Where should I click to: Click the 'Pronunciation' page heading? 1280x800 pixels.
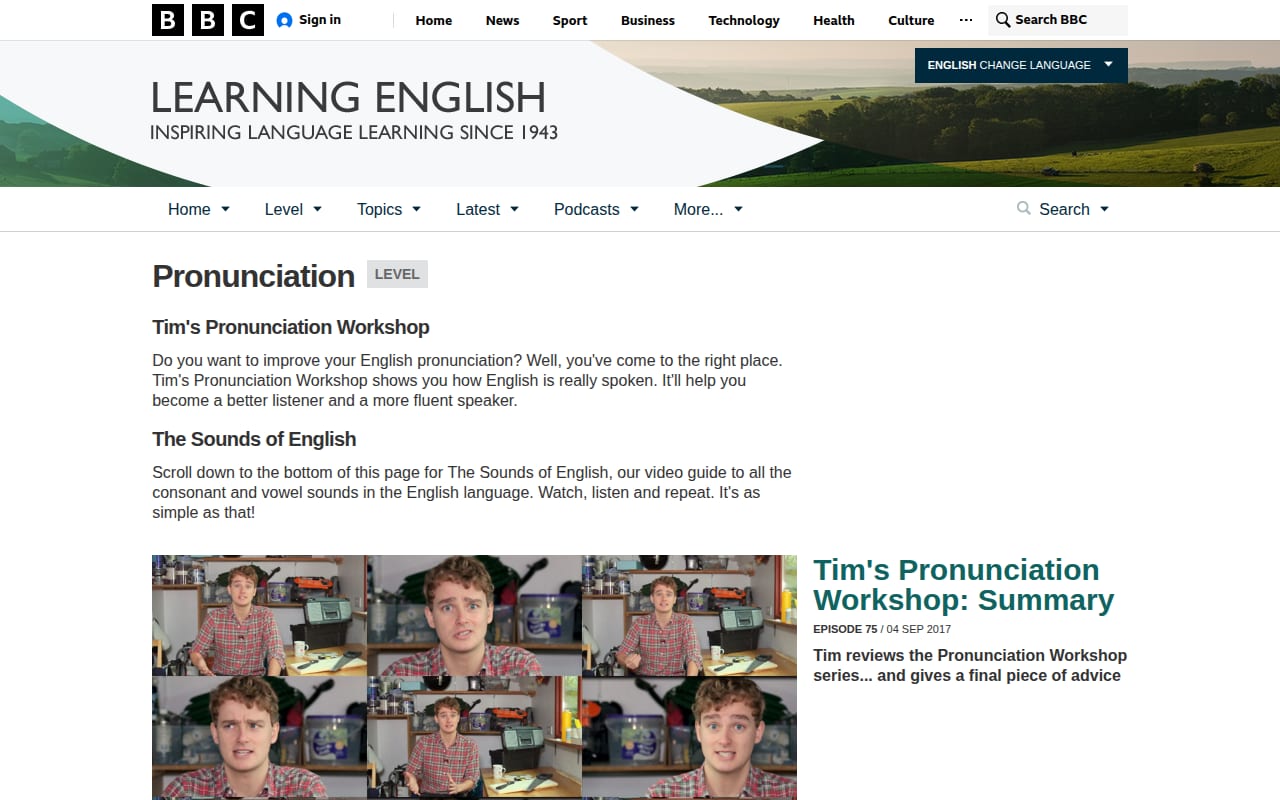253,276
